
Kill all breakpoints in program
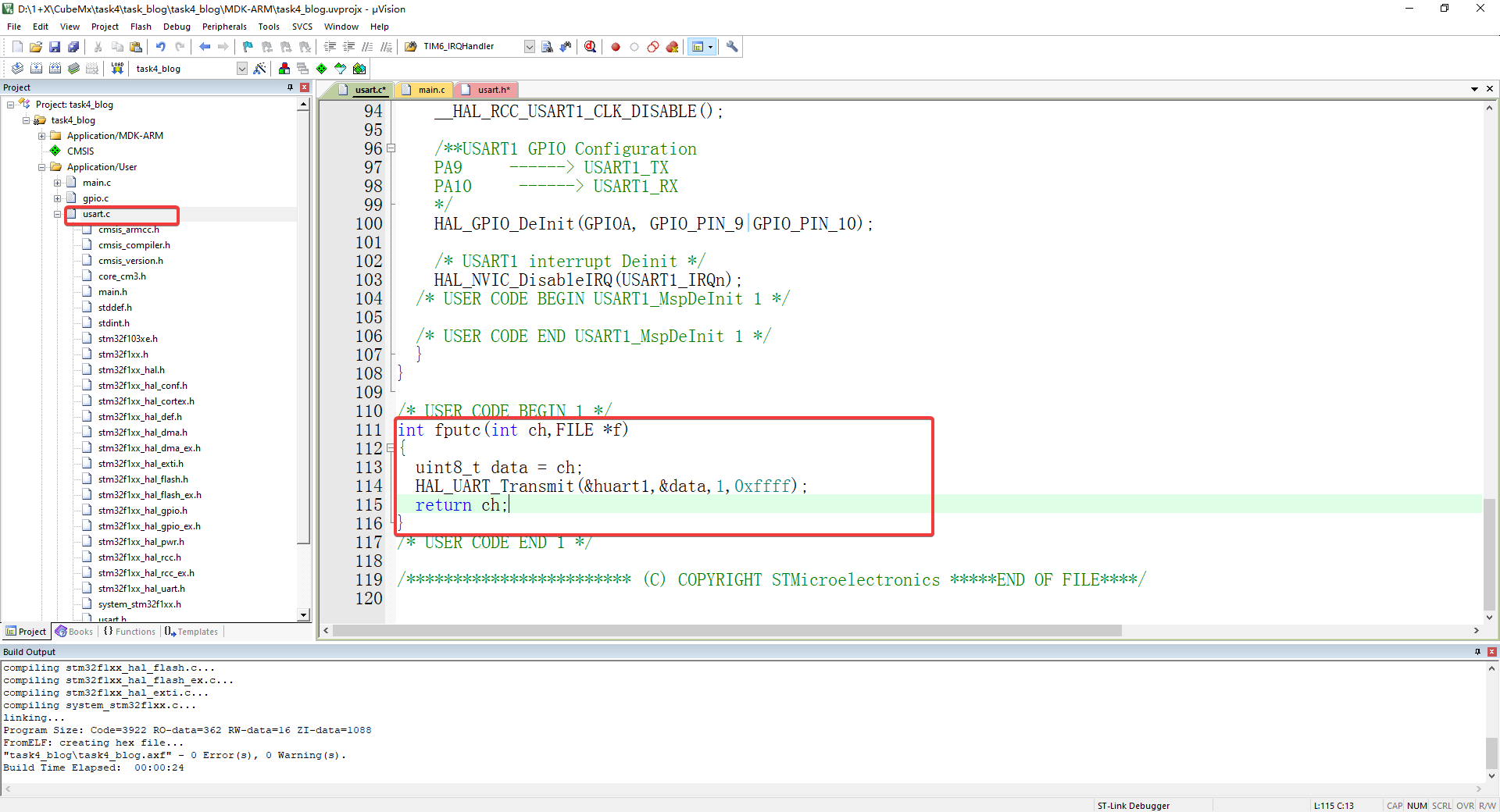672,47
